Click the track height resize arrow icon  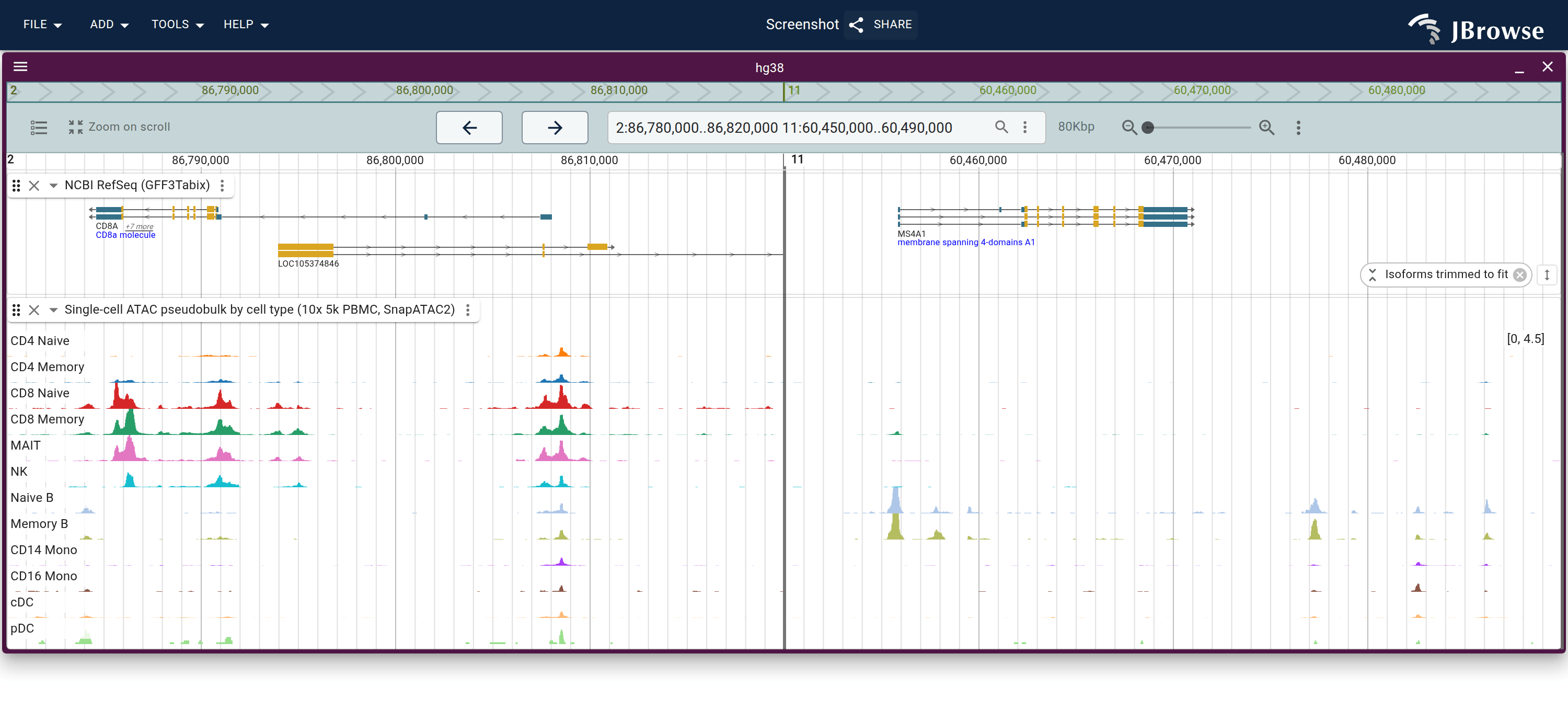1546,274
